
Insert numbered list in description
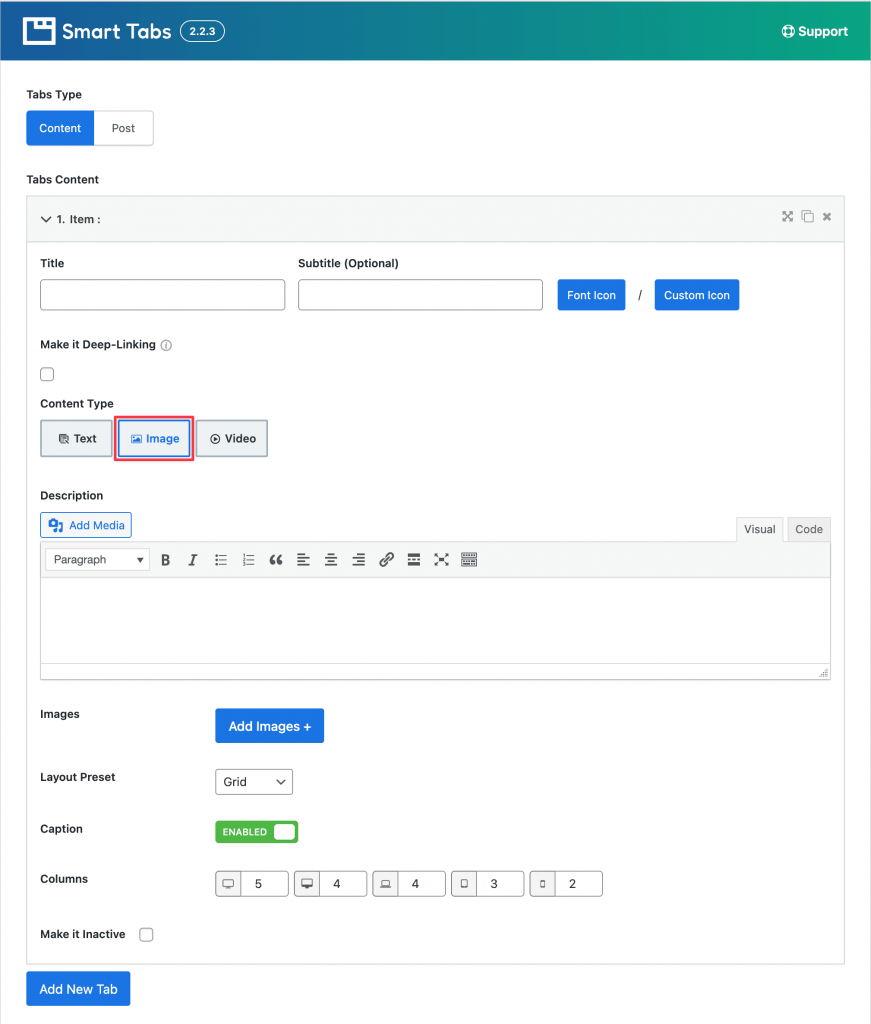pyautogui.click(x=248, y=560)
